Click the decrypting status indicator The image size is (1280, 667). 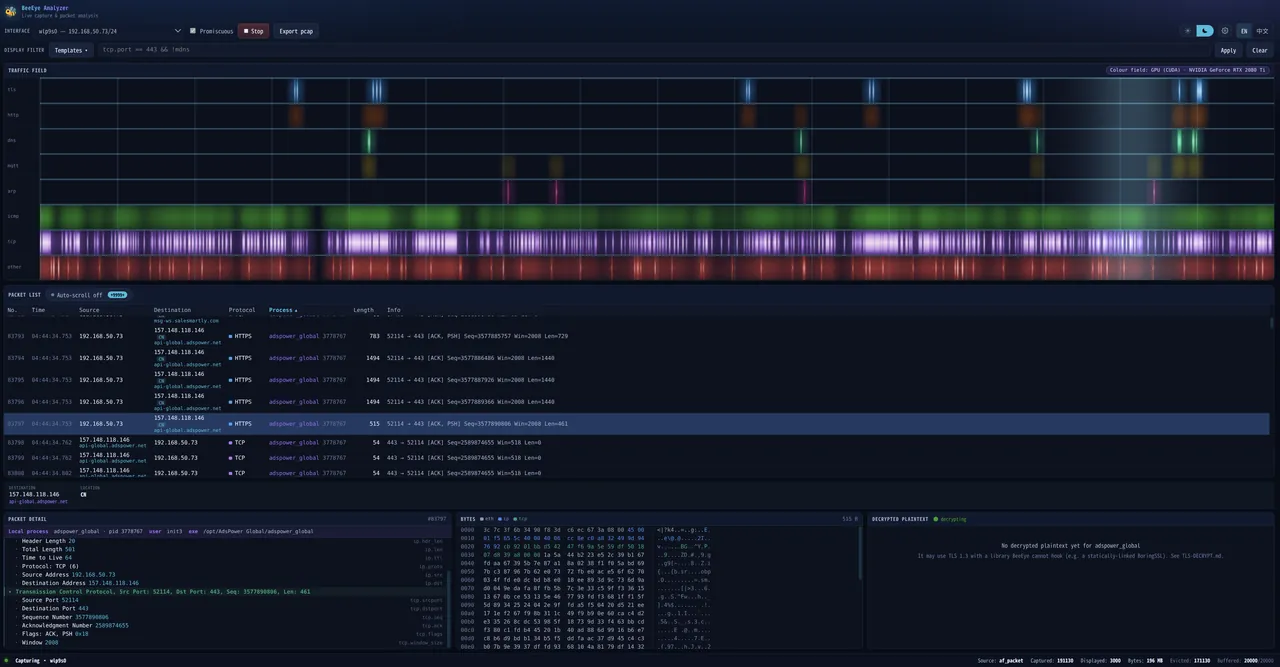[950, 519]
